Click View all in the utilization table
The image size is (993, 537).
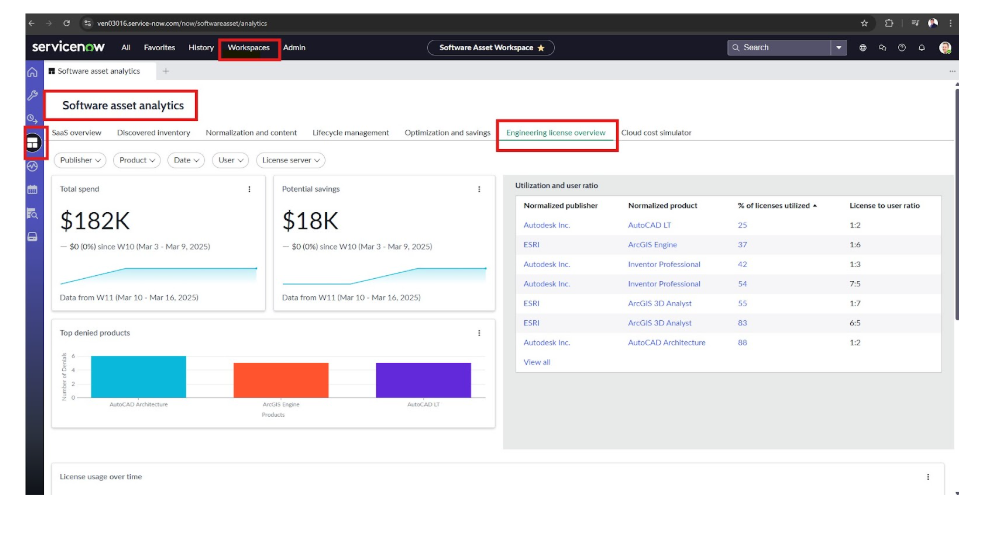coord(537,362)
